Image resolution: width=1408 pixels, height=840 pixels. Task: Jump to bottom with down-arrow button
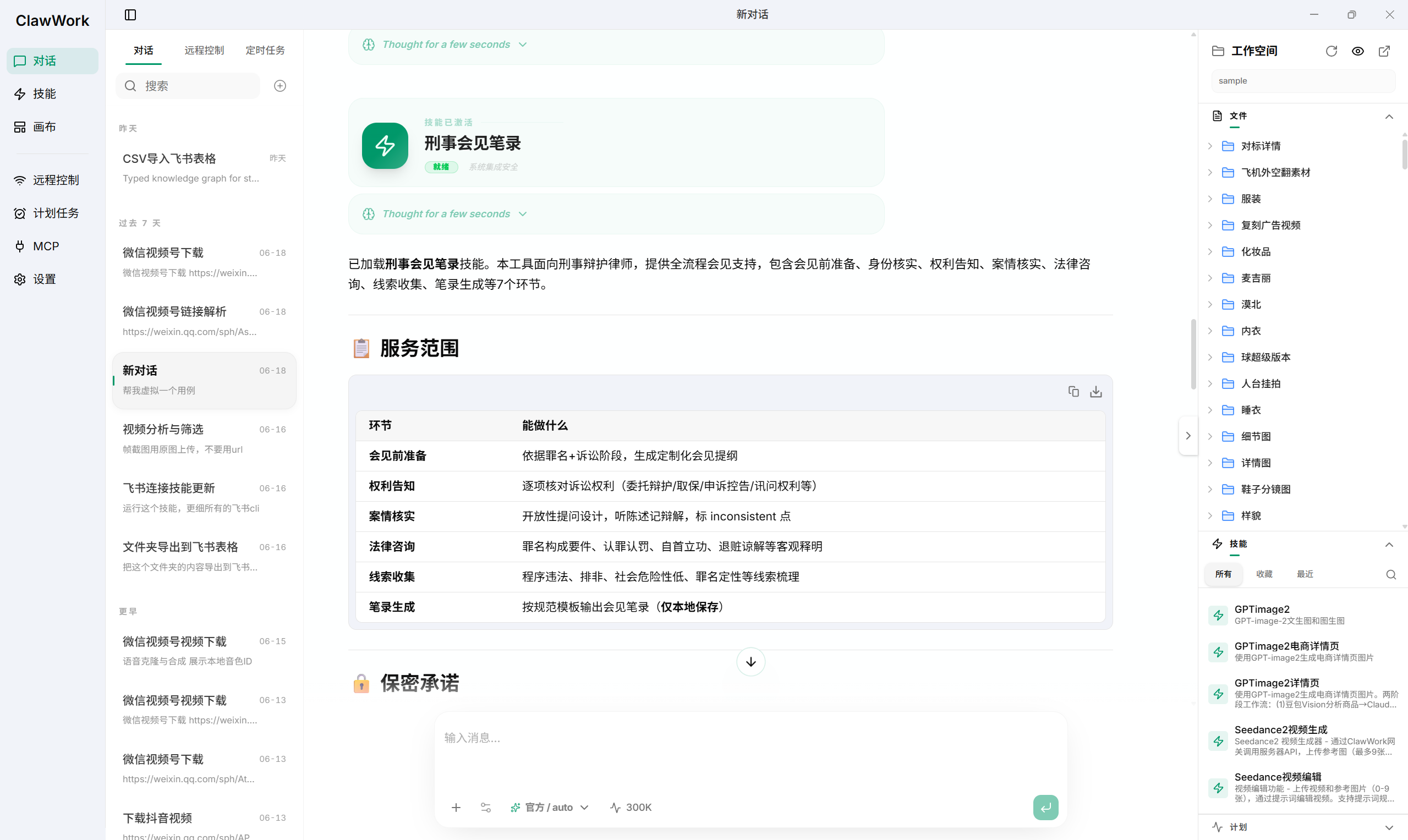[750, 662]
